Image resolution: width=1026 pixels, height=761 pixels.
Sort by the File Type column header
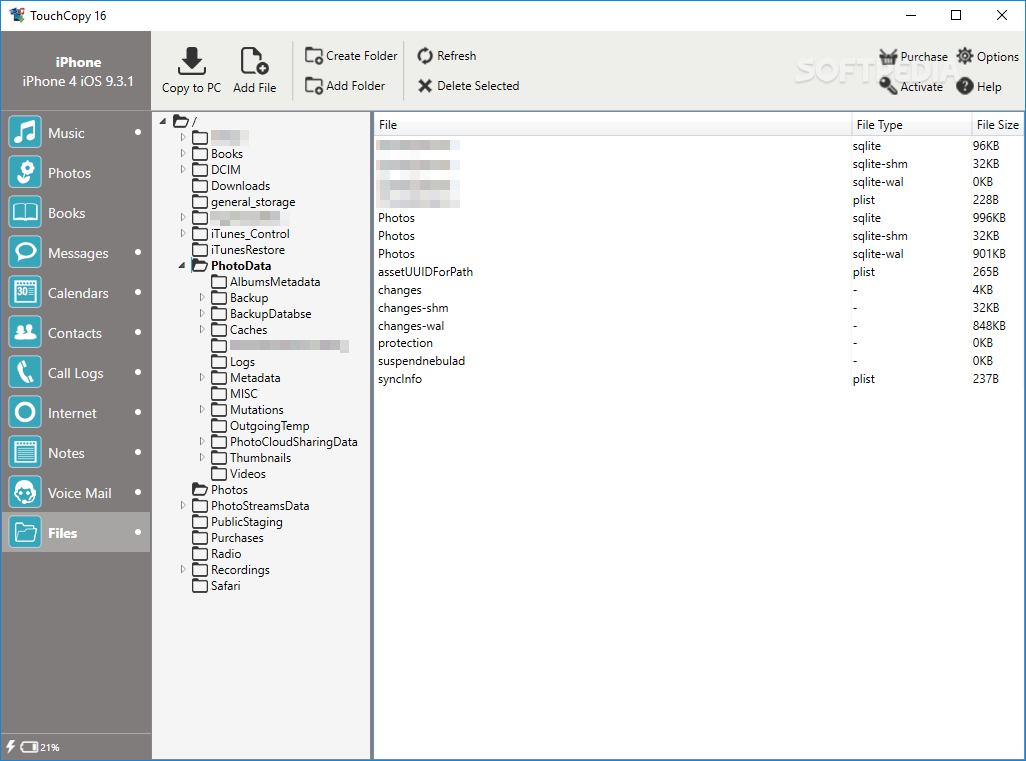(x=911, y=124)
